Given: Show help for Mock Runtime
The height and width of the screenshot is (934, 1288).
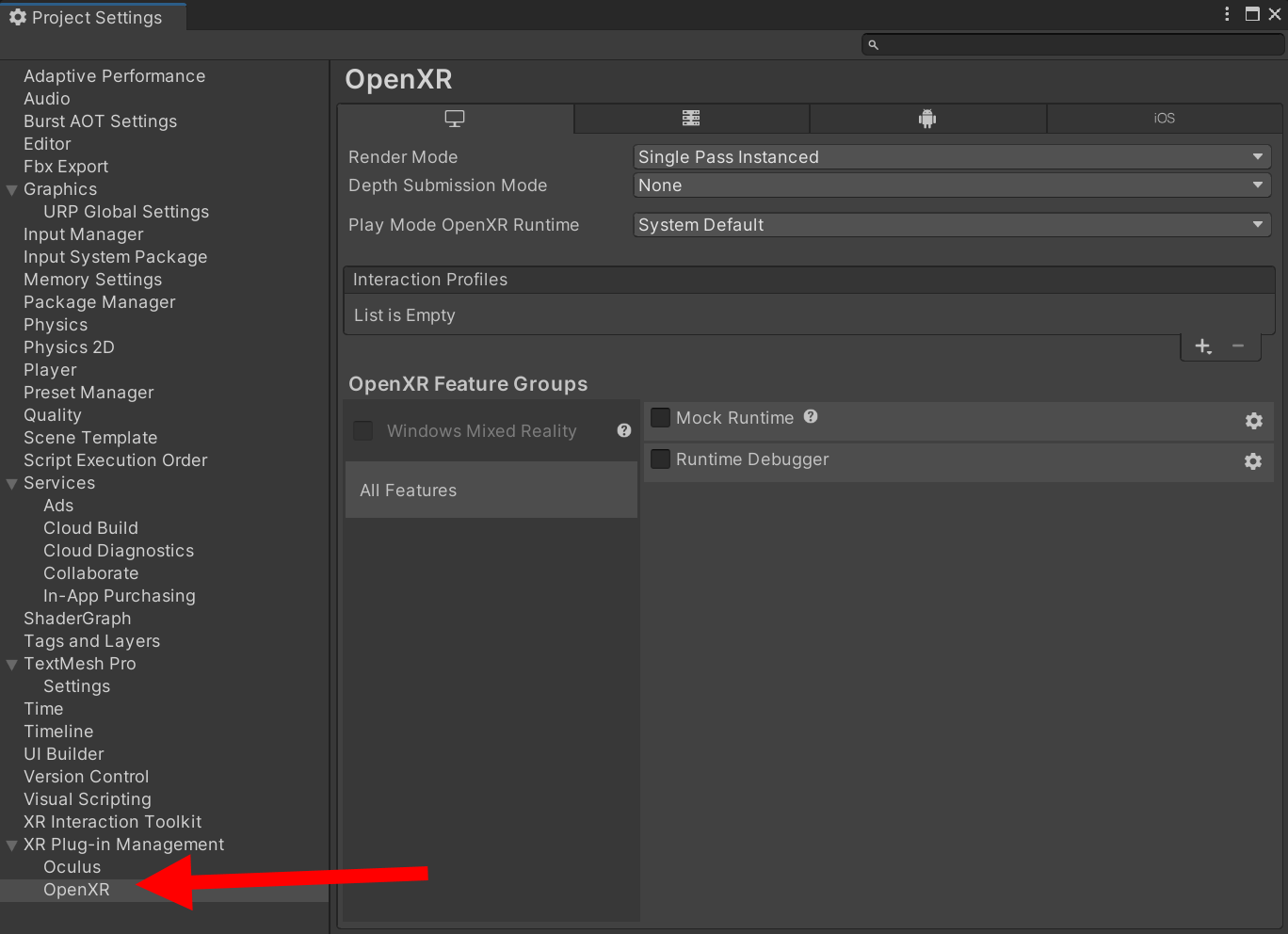Looking at the screenshot, I should coord(811,416).
